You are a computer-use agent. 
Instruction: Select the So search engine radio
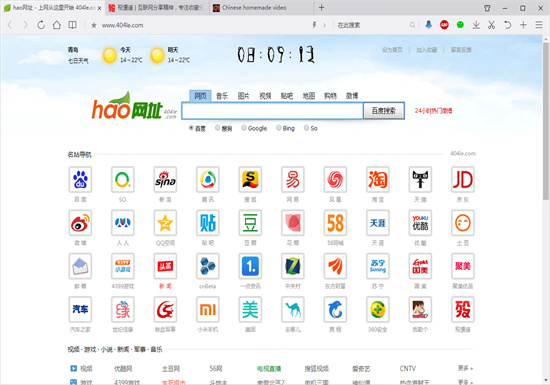[x=306, y=128]
